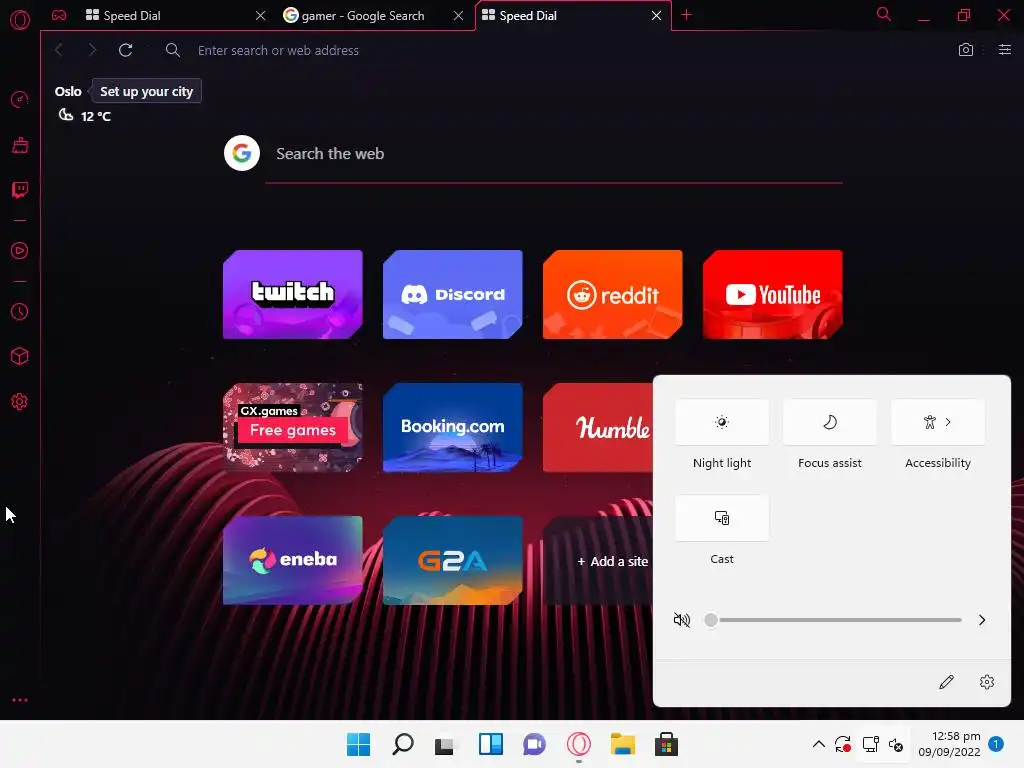Screen dimensions: 1024x768
Task: Mute or unmute the volume speaker
Action: [x=682, y=620]
